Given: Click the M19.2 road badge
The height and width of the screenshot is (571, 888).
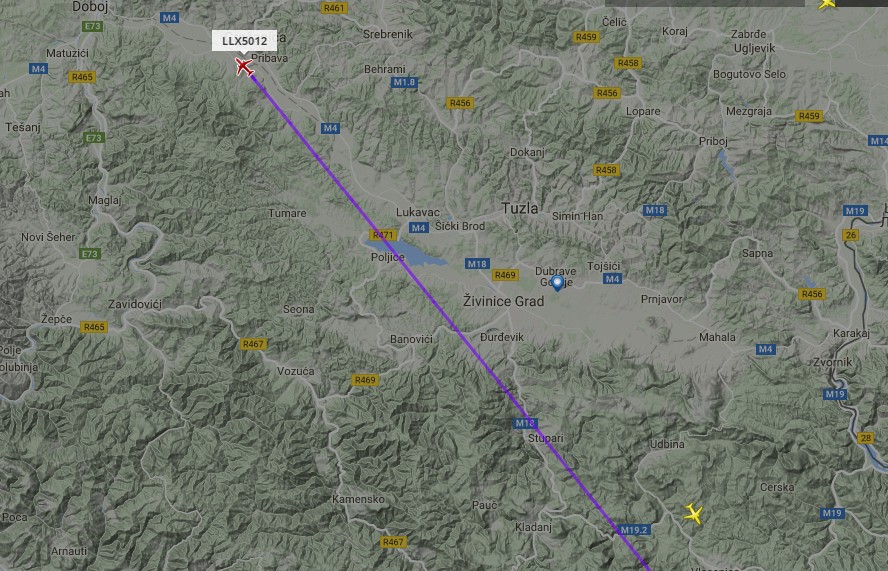Looking at the screenshot, I should coord(633,530).
